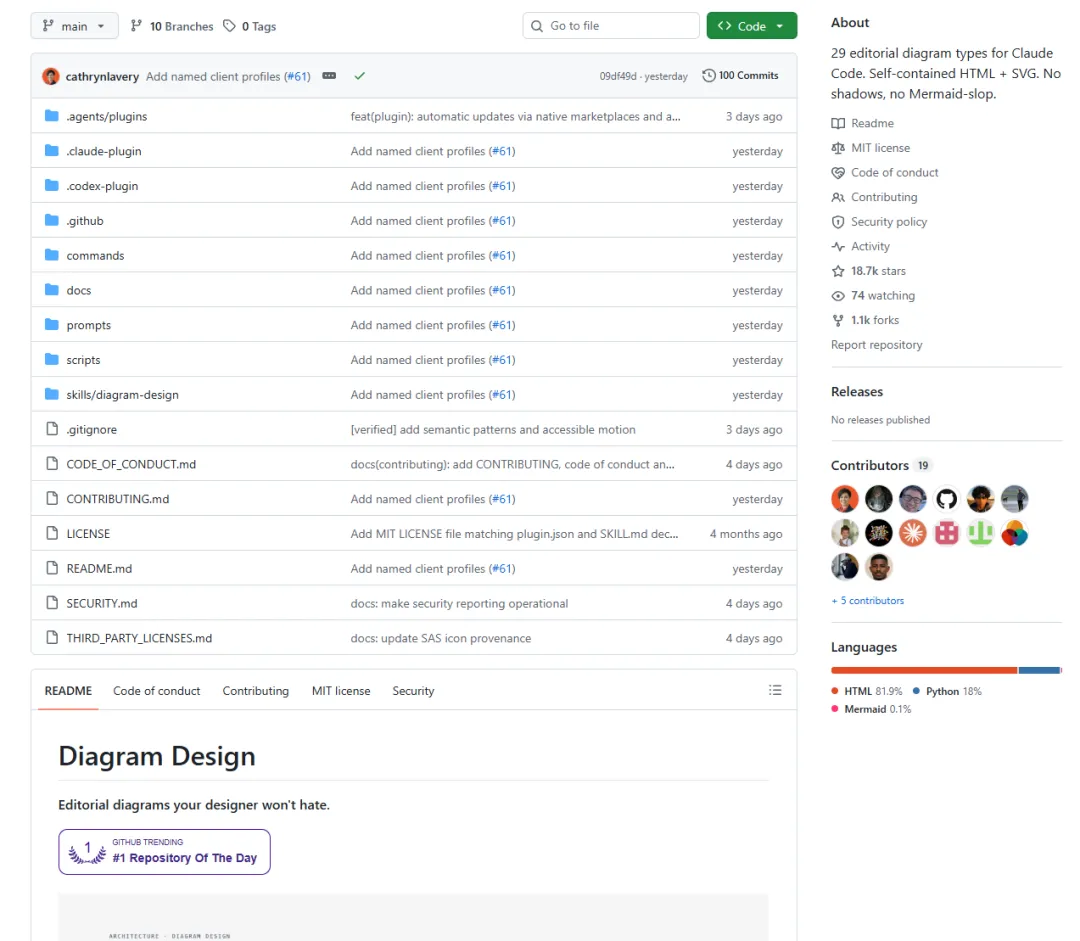Click the Activity pulse icon
This screenshot has width=1080, height=941.
click(838, 246)
